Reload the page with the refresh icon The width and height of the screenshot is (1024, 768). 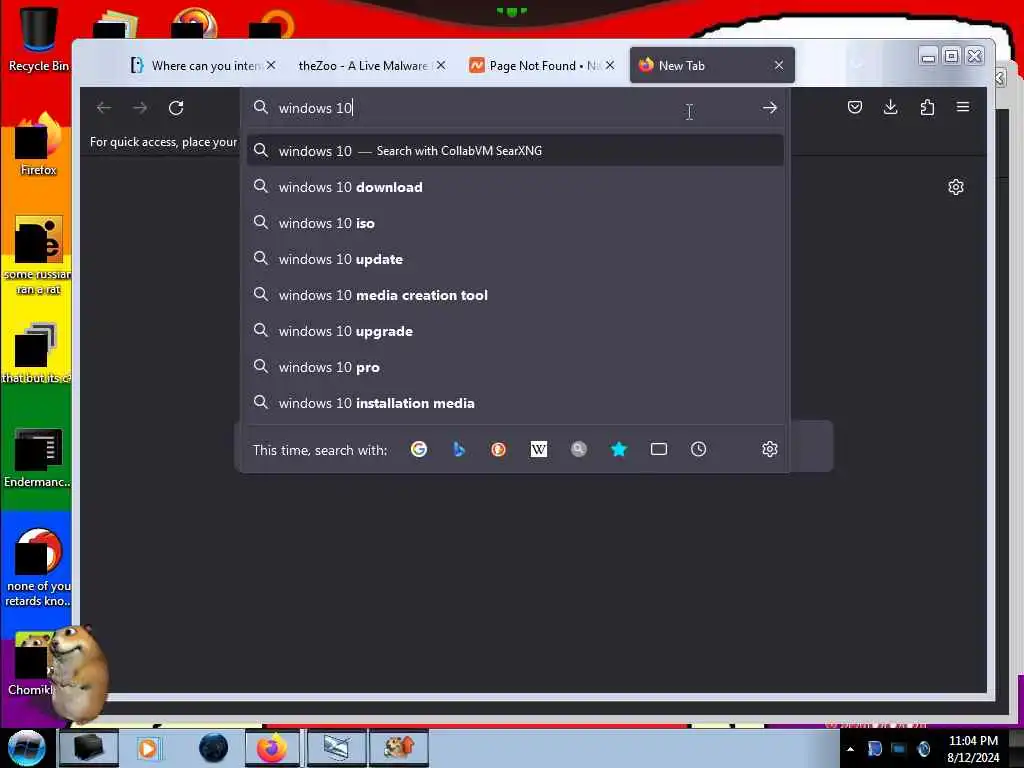(176, 108)
